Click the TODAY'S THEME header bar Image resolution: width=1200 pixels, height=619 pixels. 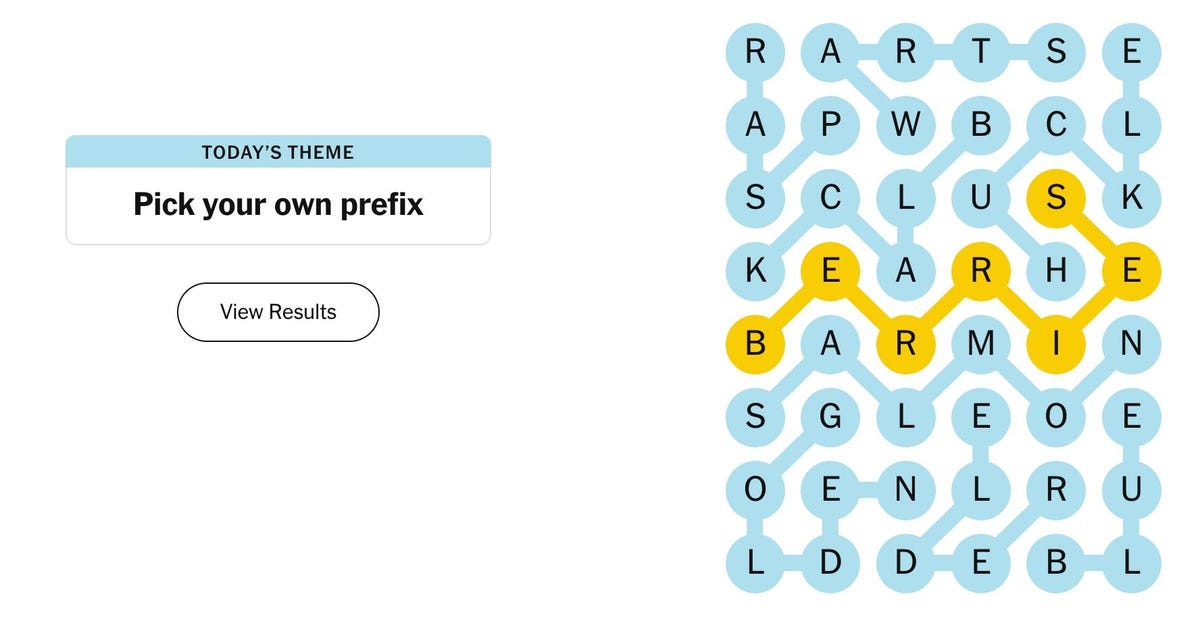click(278, 152)
